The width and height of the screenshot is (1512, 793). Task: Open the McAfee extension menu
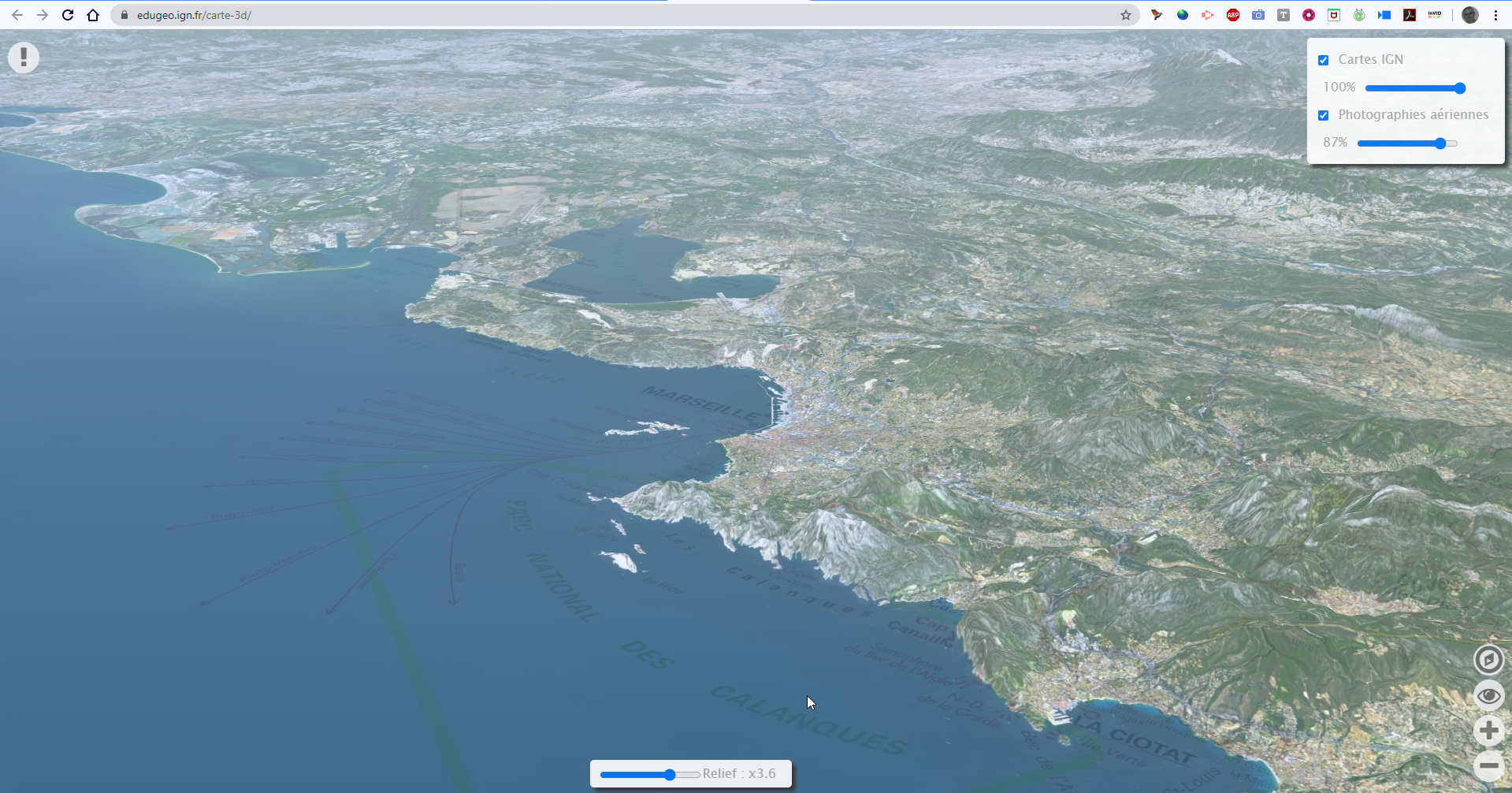click(x=1333, y=15)
